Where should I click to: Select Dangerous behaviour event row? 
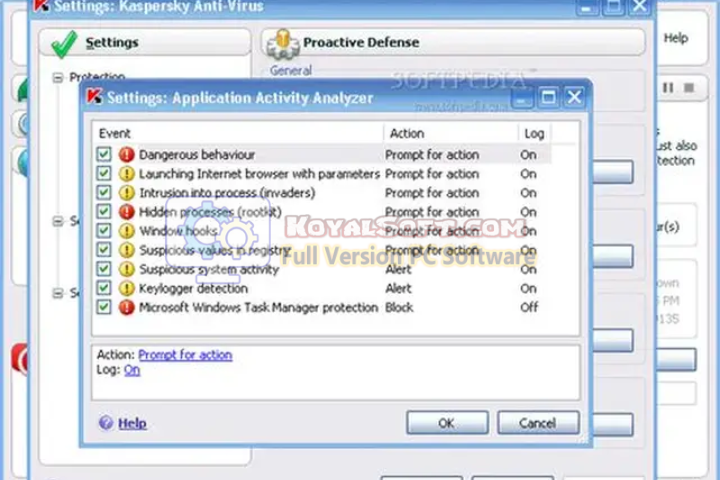323,155
